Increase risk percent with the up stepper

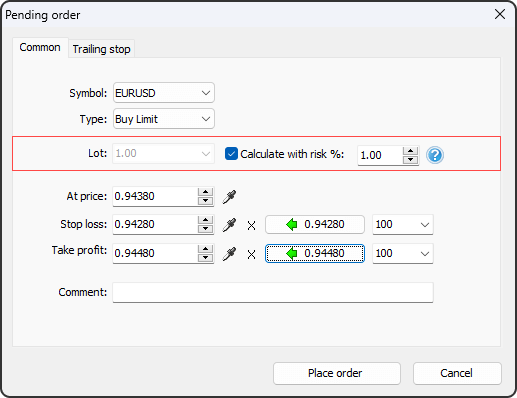[x=410, y=151]
